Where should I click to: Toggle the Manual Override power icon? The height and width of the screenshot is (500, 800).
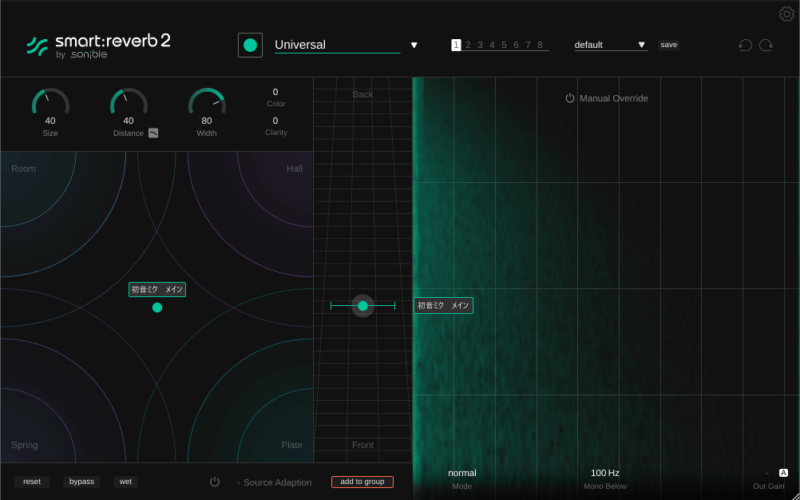[570, 98]
